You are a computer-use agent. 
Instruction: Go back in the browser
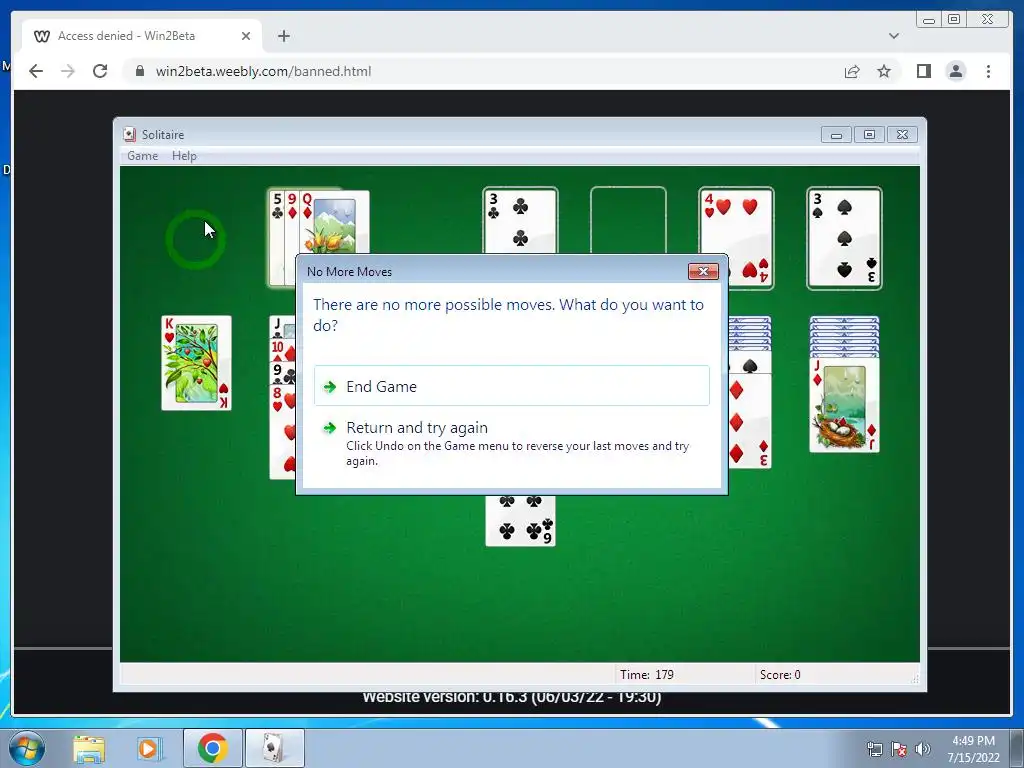(x=36, y=71)
